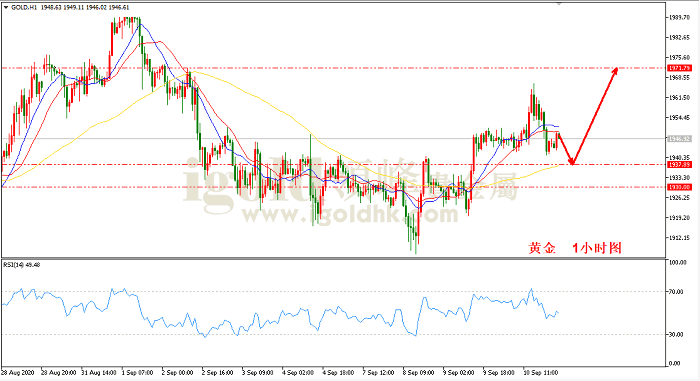Click the 1954.45 price axis value
The width and height of the screenshot is (700, 381).
click(679, 117)
